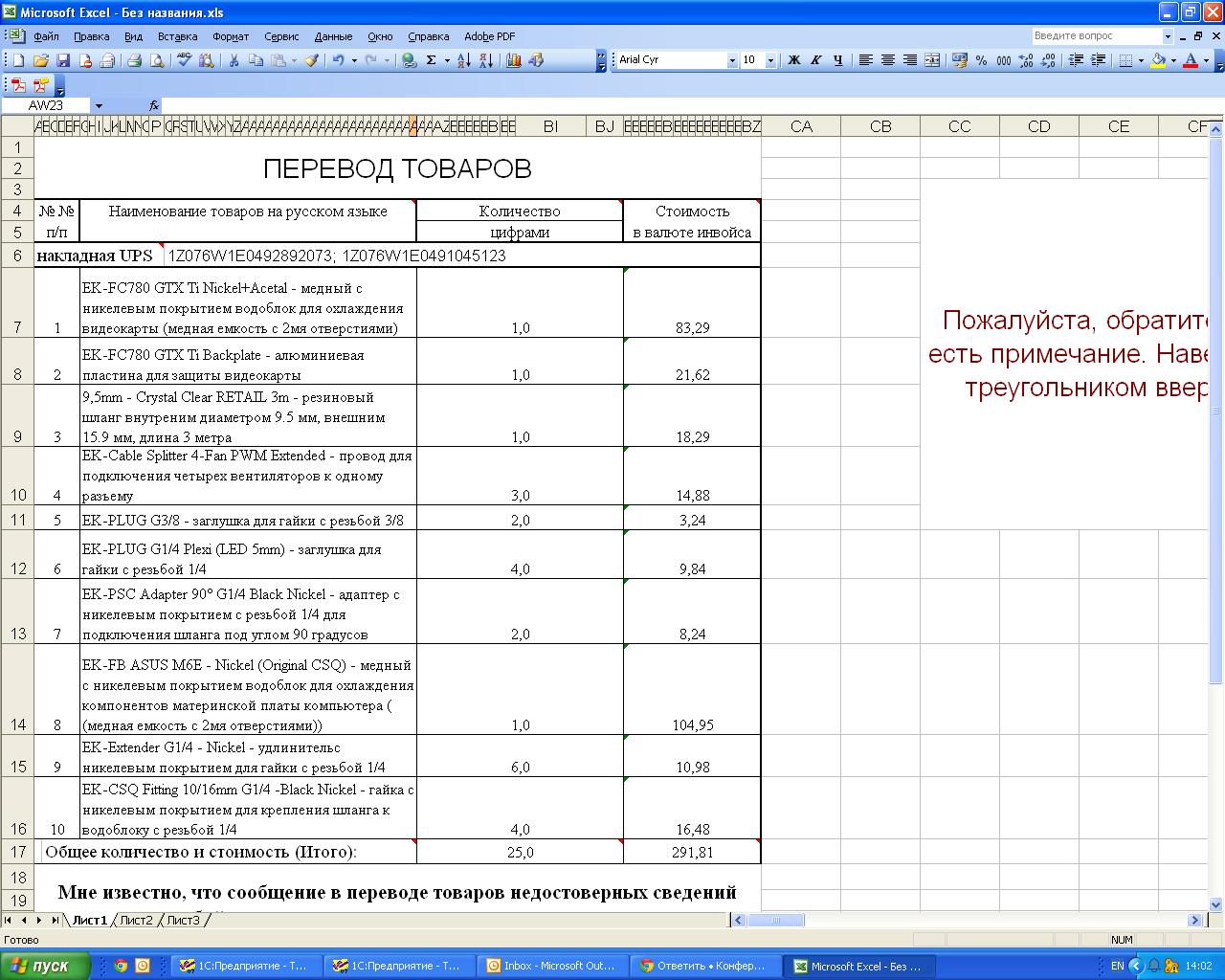Decrease decimal places
Screen dimensions: 1225x980
tap(1048, 60)
